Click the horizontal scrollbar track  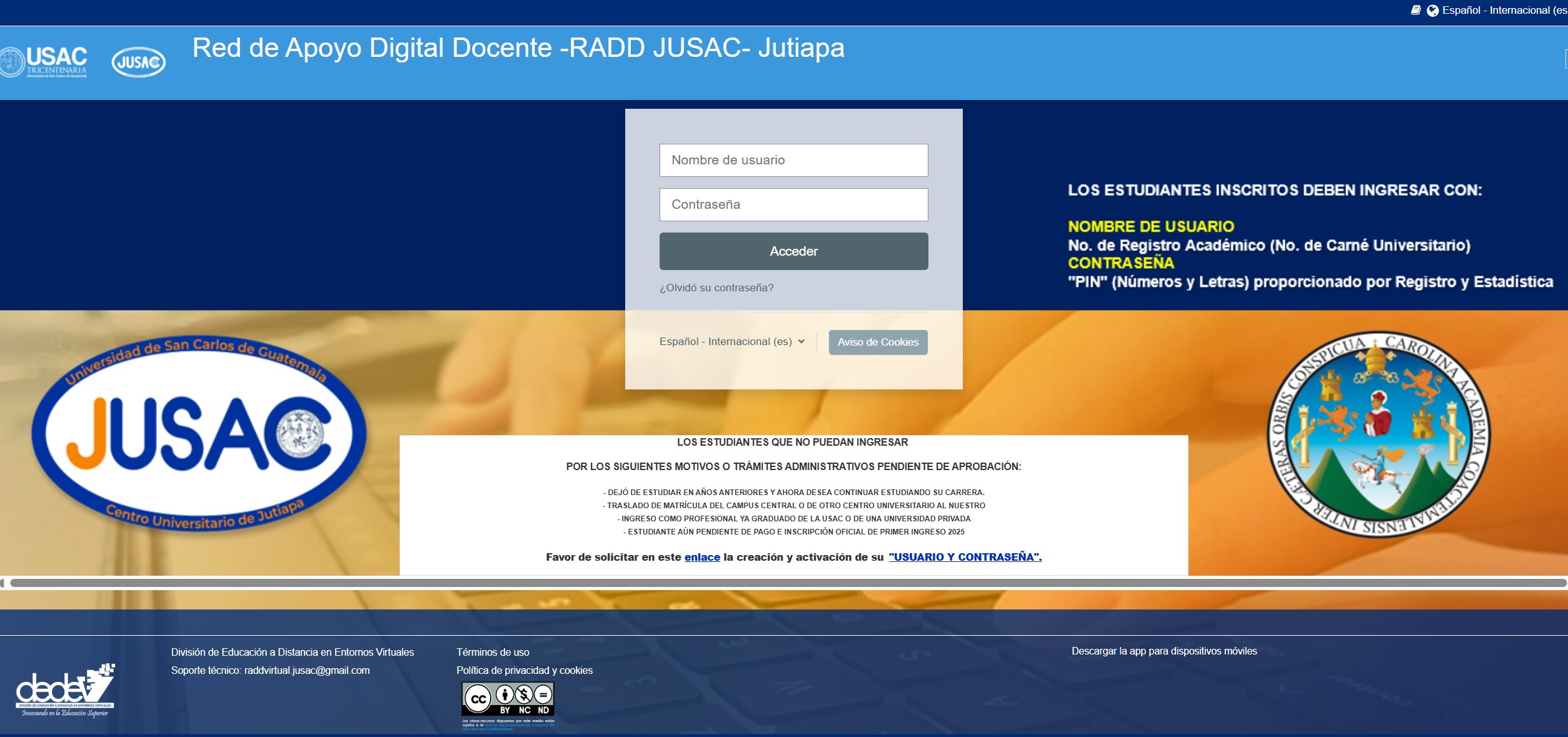coord(788,583)
